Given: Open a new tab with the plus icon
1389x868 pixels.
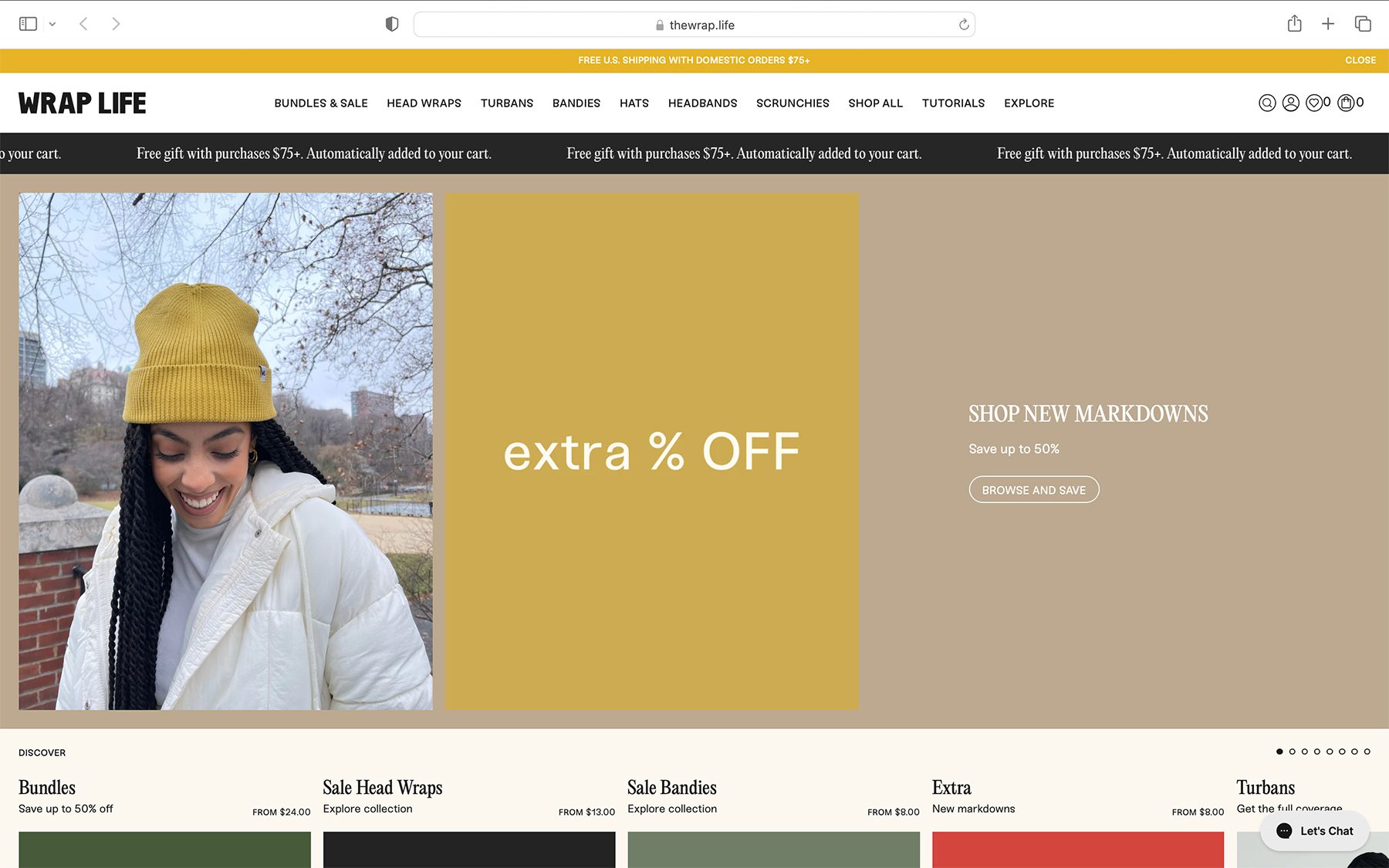Looking at the screenshot, I should (x=1328, y=24).
